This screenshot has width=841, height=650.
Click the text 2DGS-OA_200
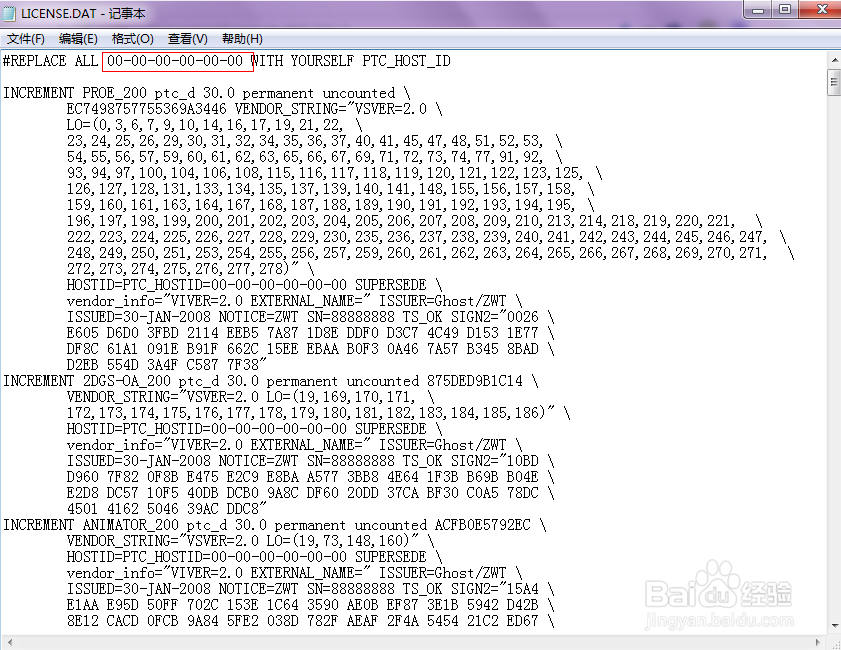tap(127, 381)
